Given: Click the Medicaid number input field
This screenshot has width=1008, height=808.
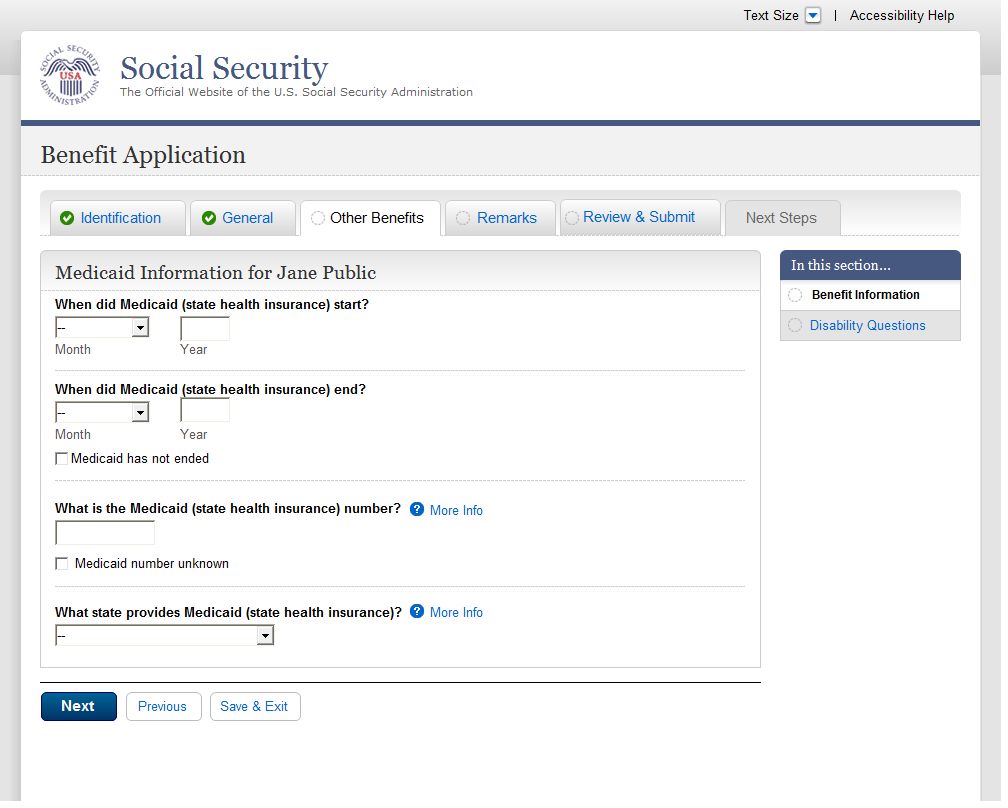Looking at the screenshot, I should (105, 533).
